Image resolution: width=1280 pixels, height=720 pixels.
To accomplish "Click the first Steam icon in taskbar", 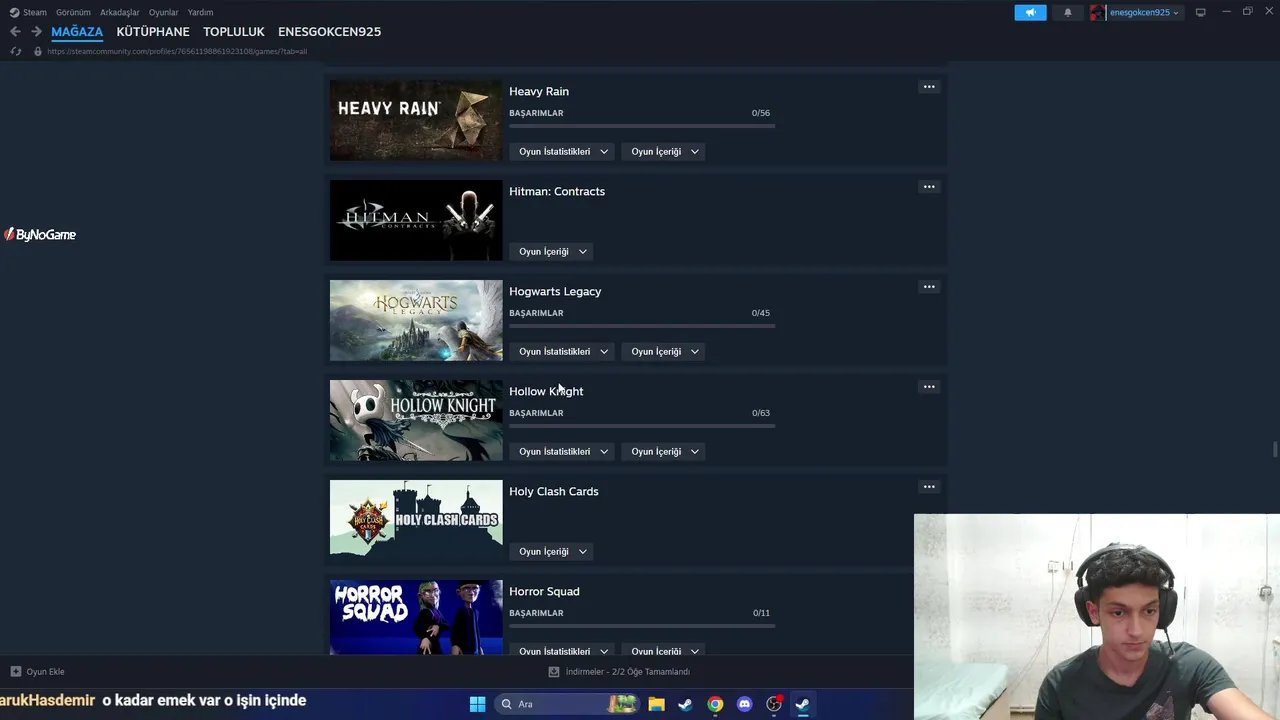I will [685, 704].
